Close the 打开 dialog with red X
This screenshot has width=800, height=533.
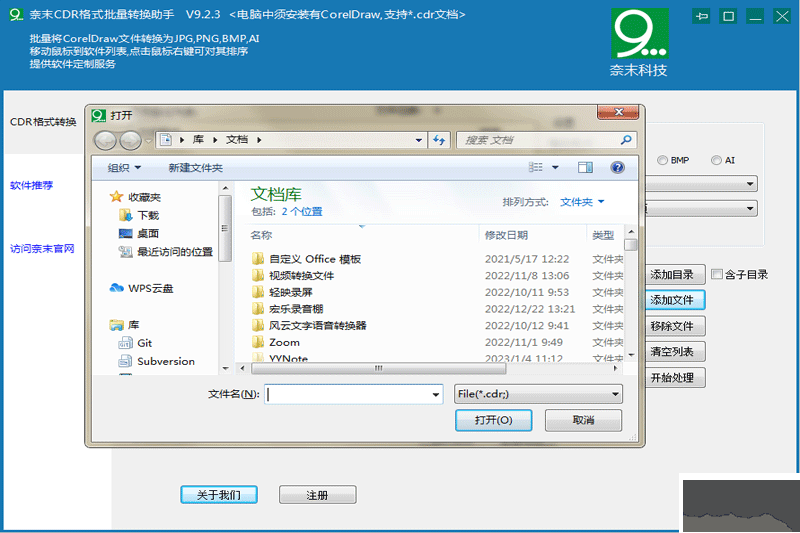[618, 112]
